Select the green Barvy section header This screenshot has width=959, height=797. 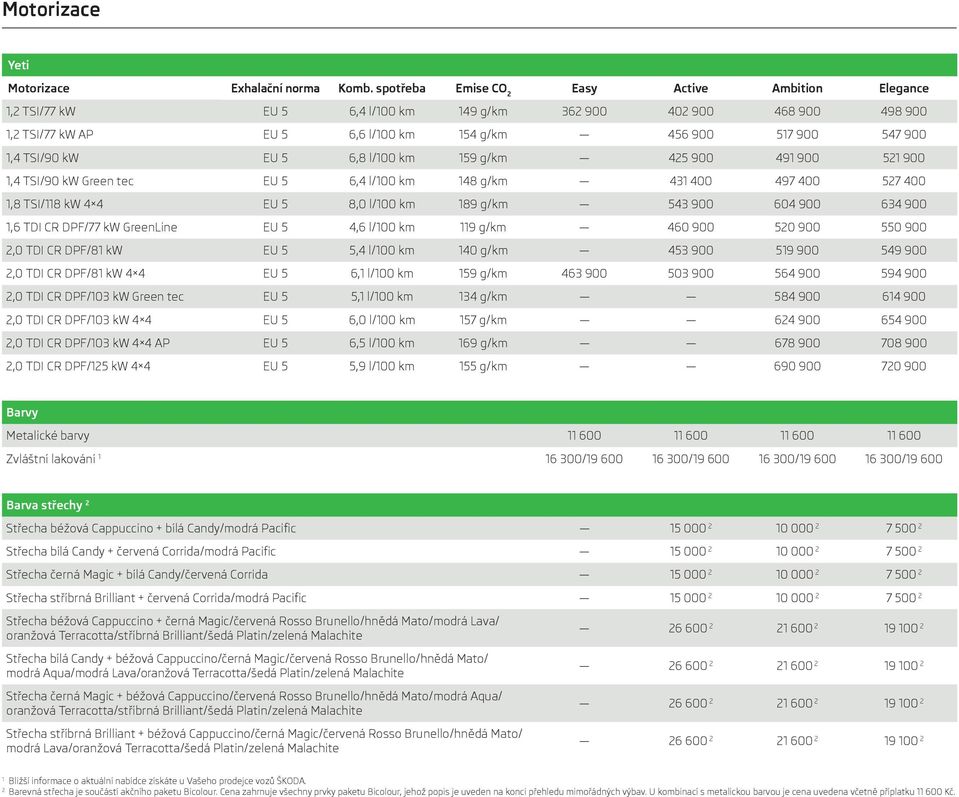[x=480, y=412]
